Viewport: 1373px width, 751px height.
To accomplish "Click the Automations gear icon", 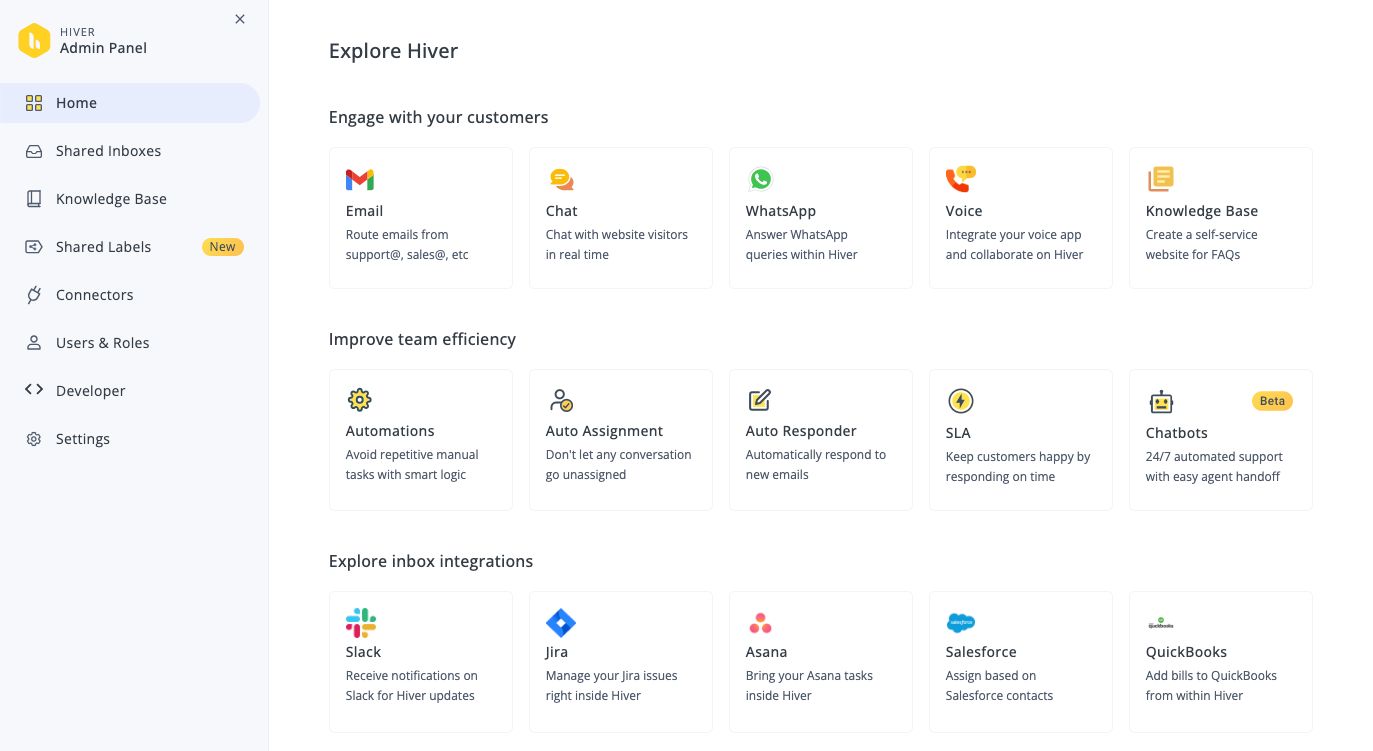I will [x=359, y=400].
